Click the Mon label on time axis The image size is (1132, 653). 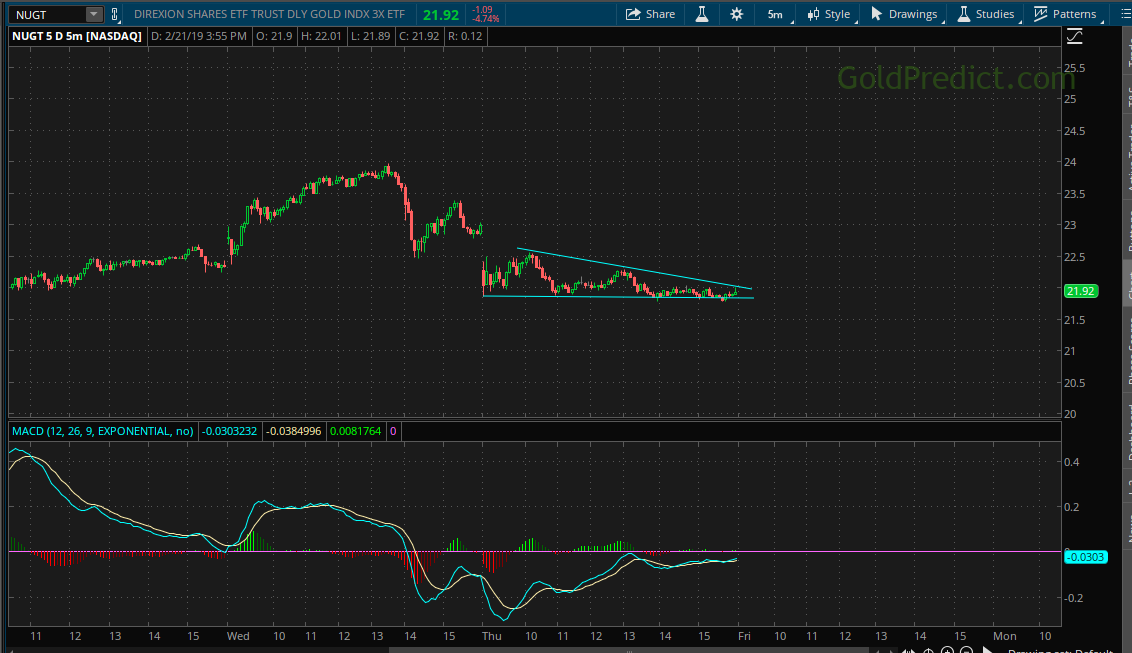click(1005, 636)
